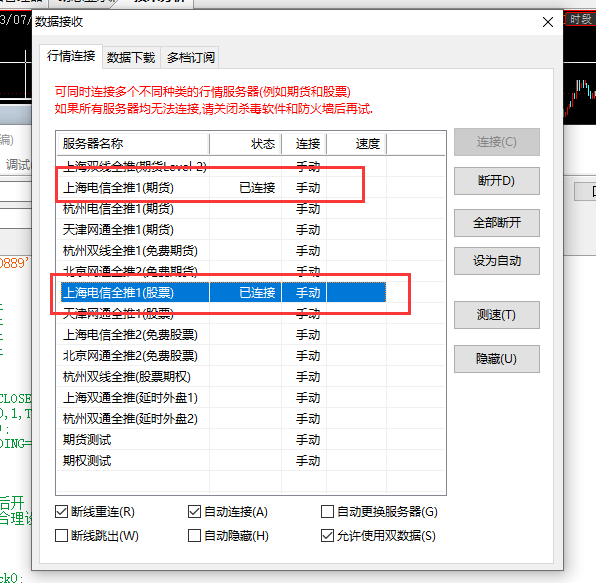This screenshot has height=583, width=596.
Task: Open the 数据下载 tab
Action: pos(131,58)
